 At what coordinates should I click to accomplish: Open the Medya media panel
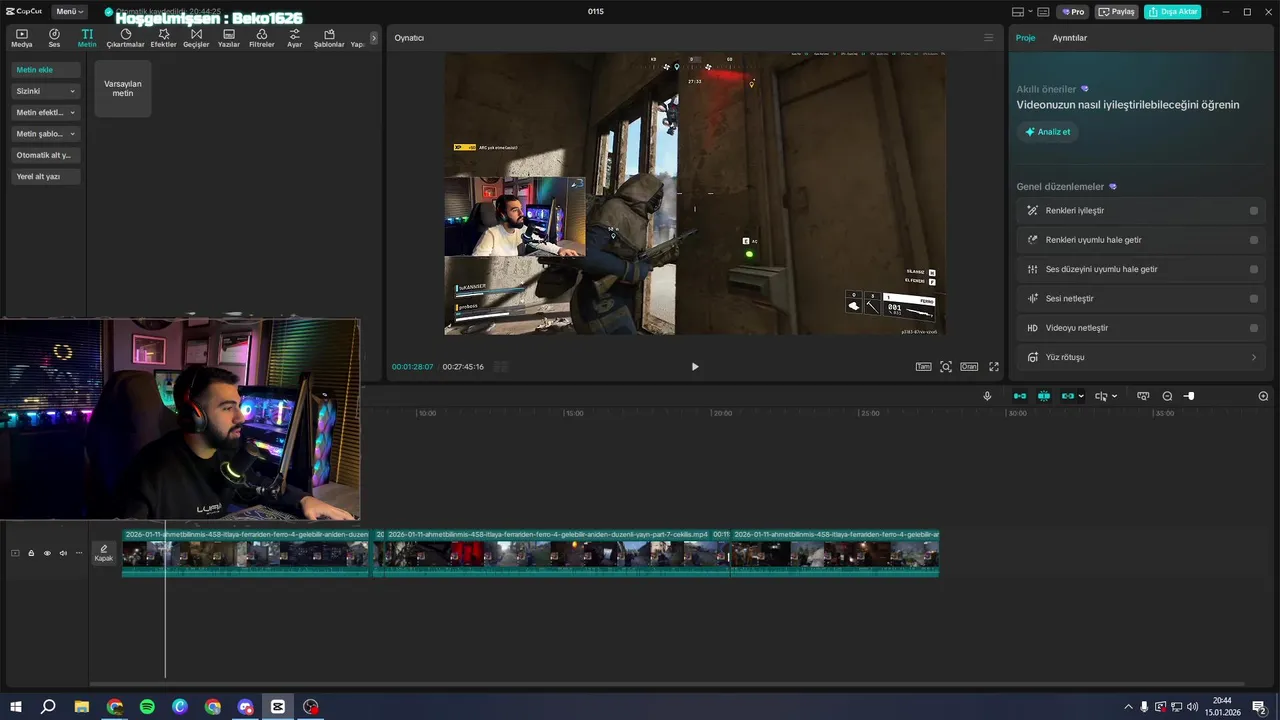[x=21, y=38]
